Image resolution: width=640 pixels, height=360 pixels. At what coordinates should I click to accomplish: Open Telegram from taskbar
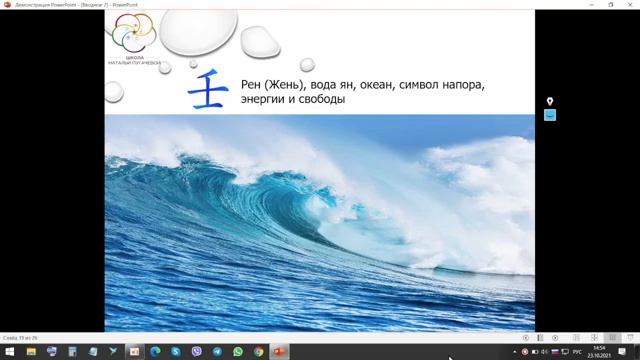[x=217, y=351]
